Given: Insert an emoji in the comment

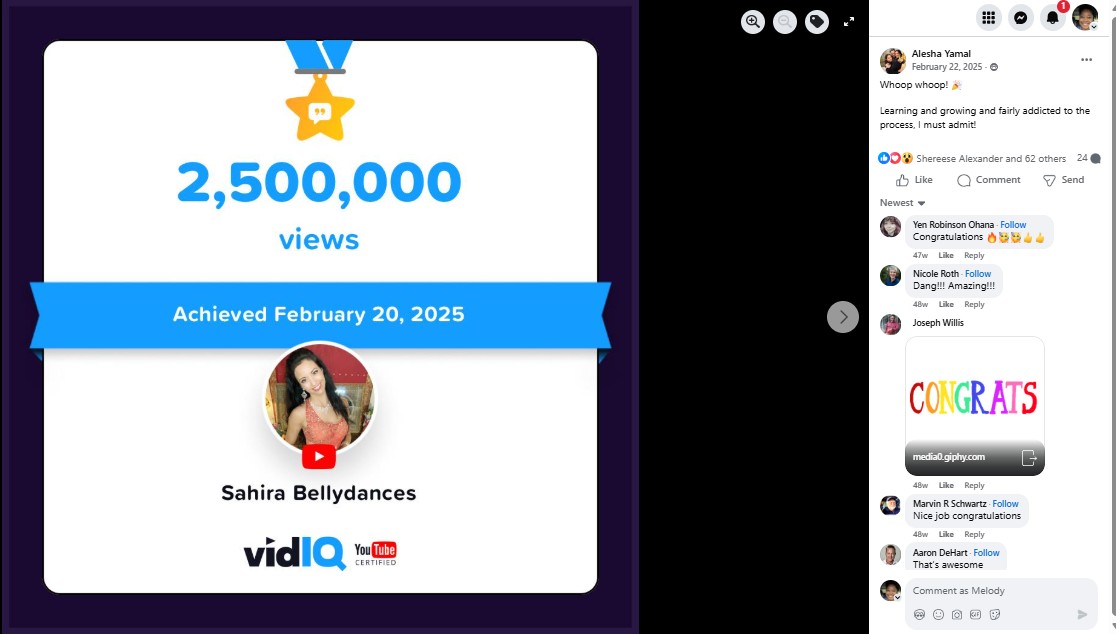Looking at the screenshot, I should (938, 614).
